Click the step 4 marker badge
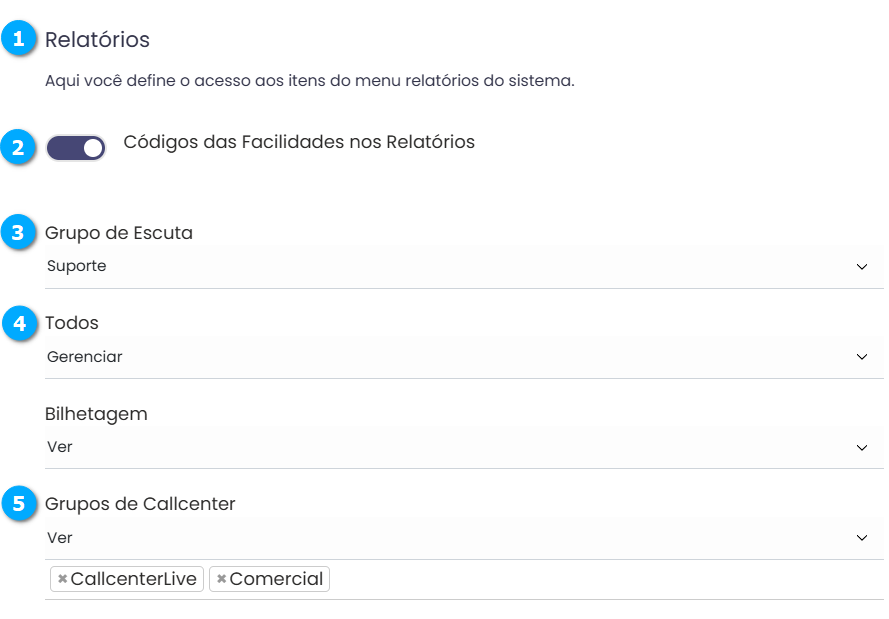The height and width of the screenshot is (619, 889). [19, 323]
